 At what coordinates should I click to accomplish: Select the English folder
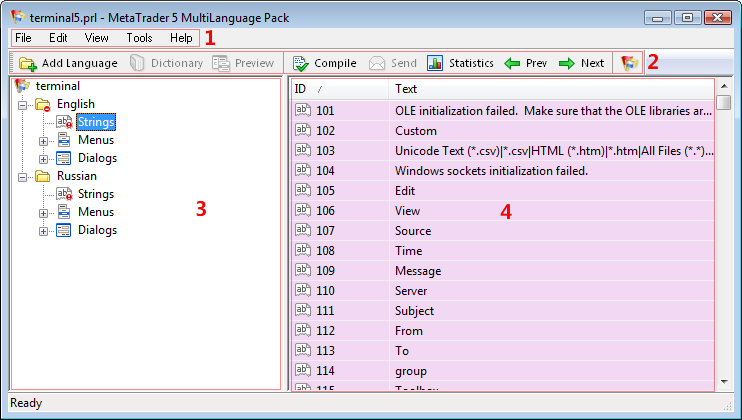76,104
